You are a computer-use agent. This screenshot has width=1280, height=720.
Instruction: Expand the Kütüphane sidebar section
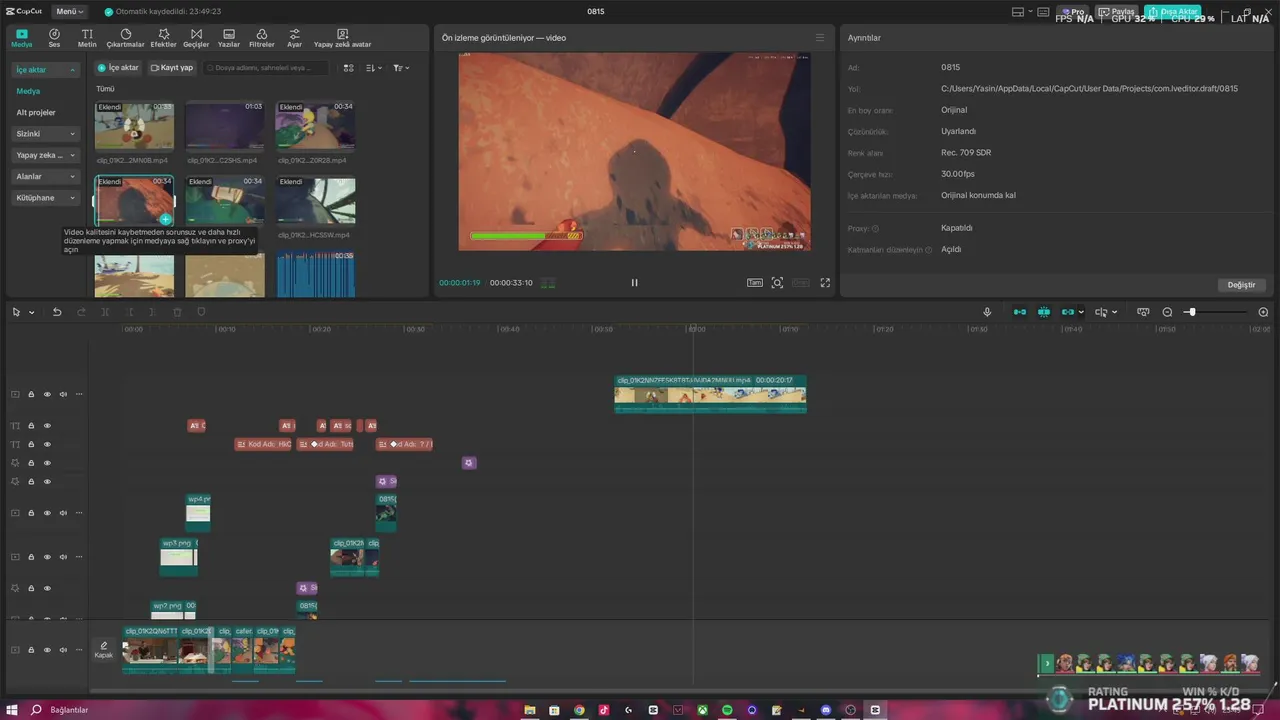tap(45, 198)
